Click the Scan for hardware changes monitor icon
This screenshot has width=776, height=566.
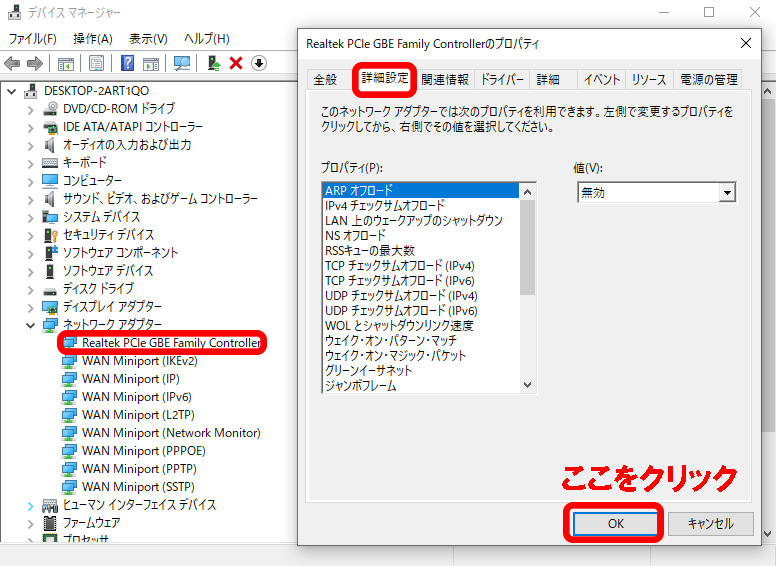pyautogui.click(x=182, y=63)
